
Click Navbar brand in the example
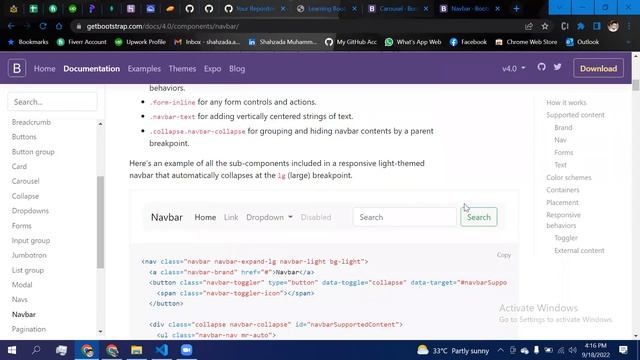[167, 217]
